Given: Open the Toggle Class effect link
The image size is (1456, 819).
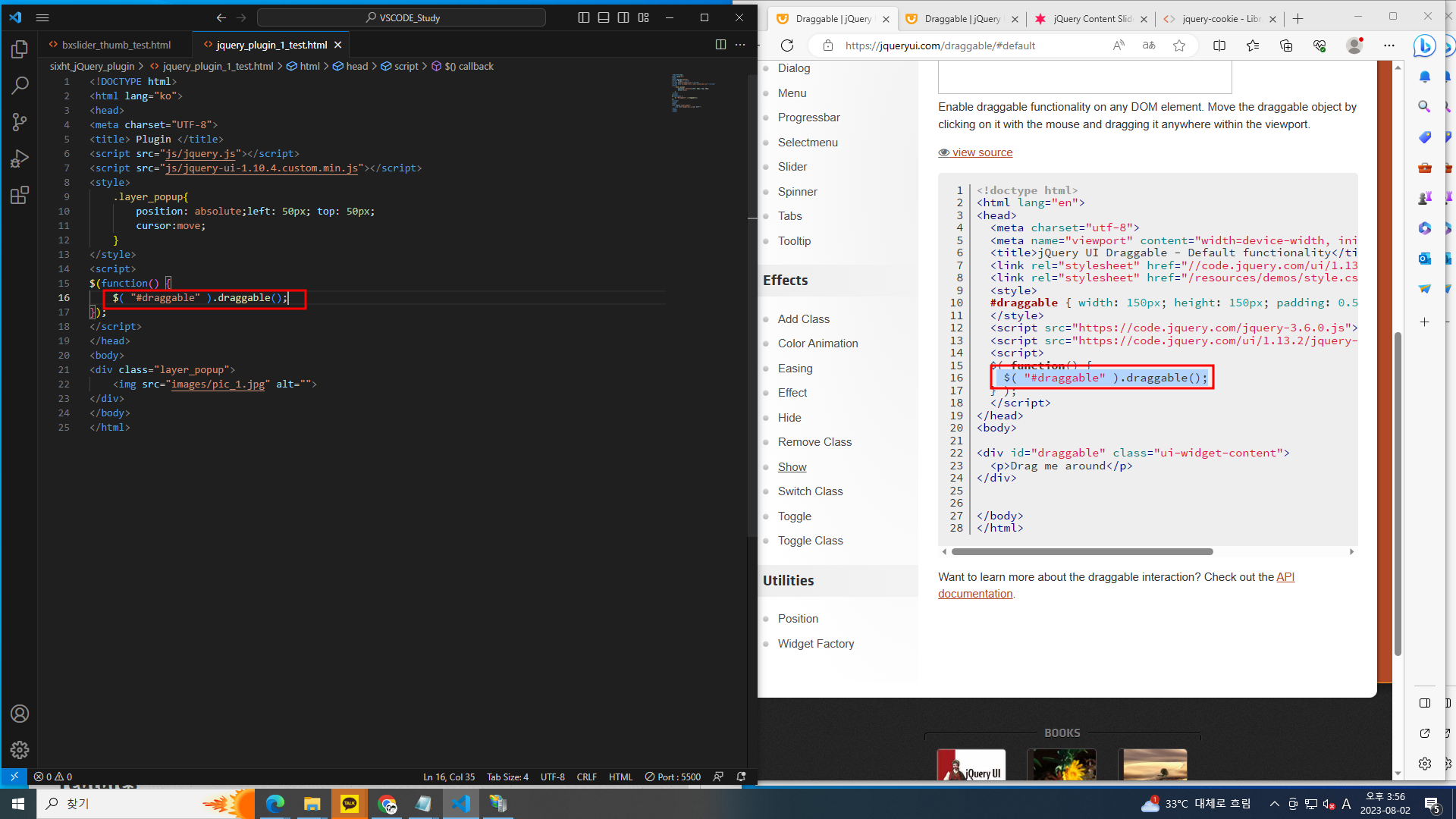Looking at the screenshot, I should (810, 541).
